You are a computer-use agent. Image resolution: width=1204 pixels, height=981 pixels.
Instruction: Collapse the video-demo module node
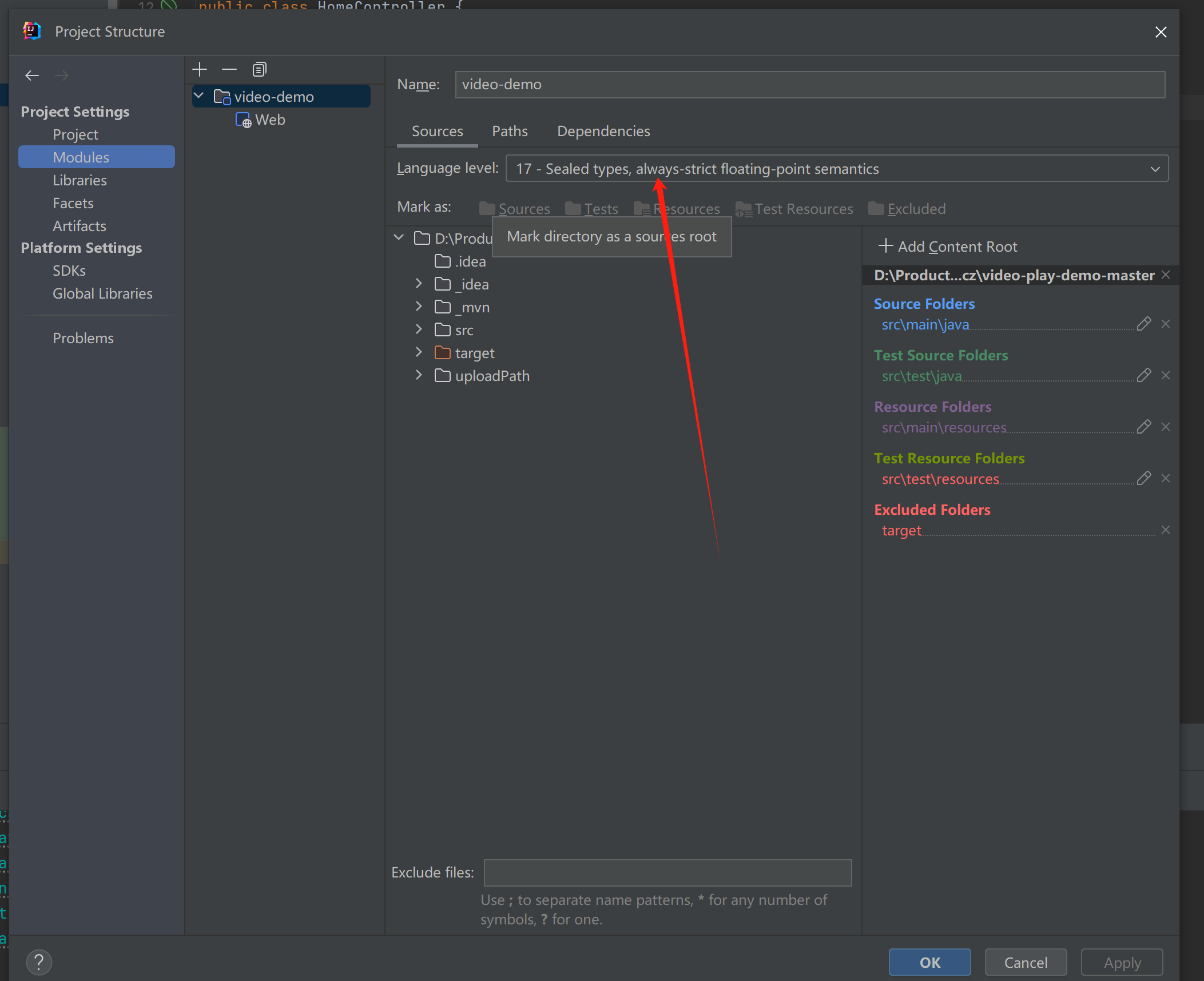(199, 96)
